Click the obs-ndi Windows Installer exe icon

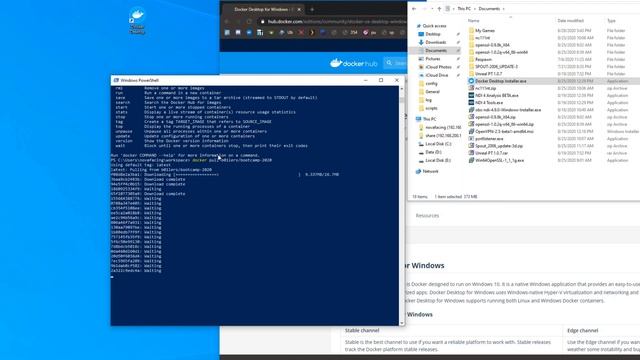[471, 110]
